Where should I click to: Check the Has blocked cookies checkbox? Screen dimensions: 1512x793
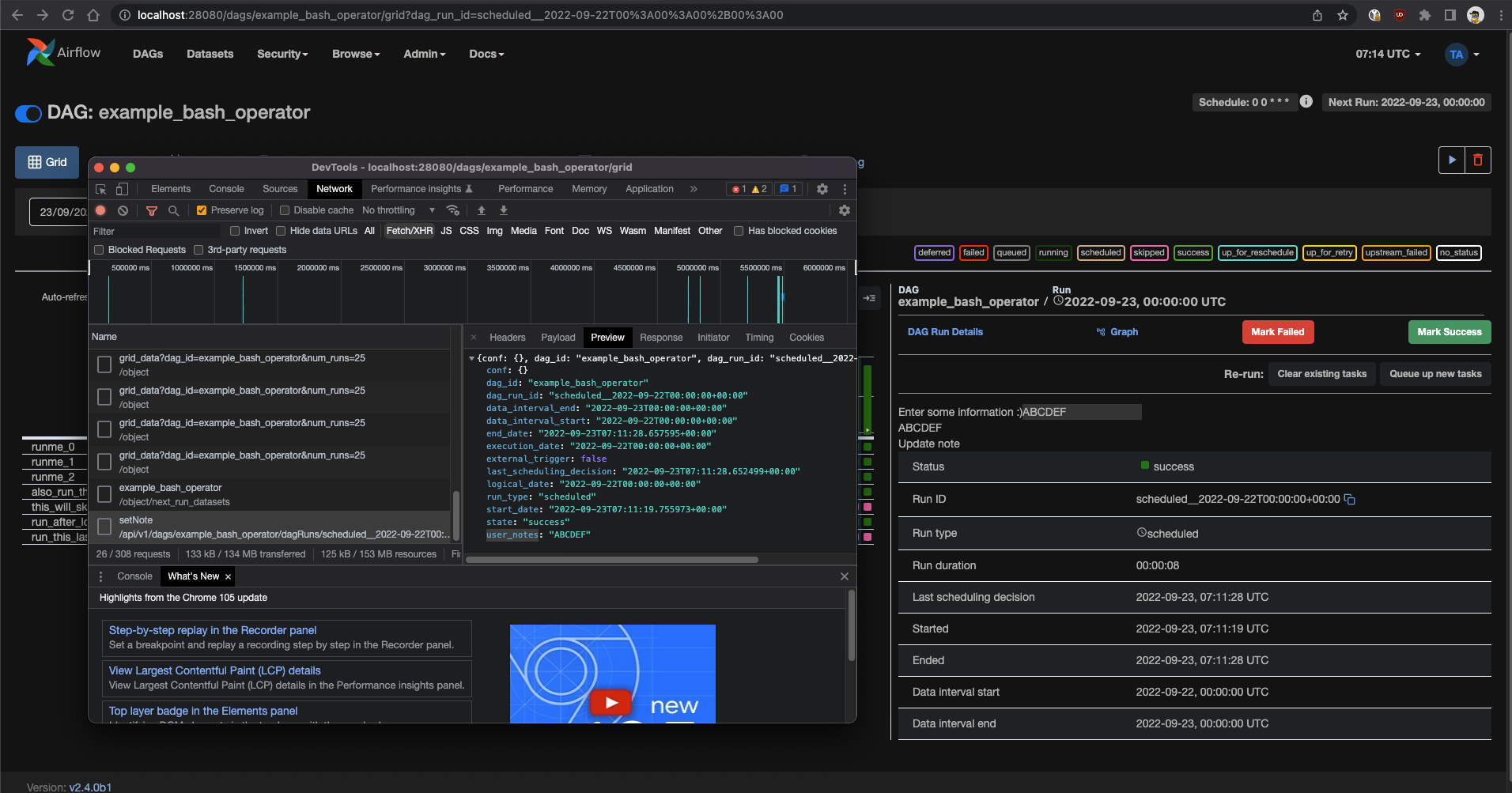(x=739, y=231)
